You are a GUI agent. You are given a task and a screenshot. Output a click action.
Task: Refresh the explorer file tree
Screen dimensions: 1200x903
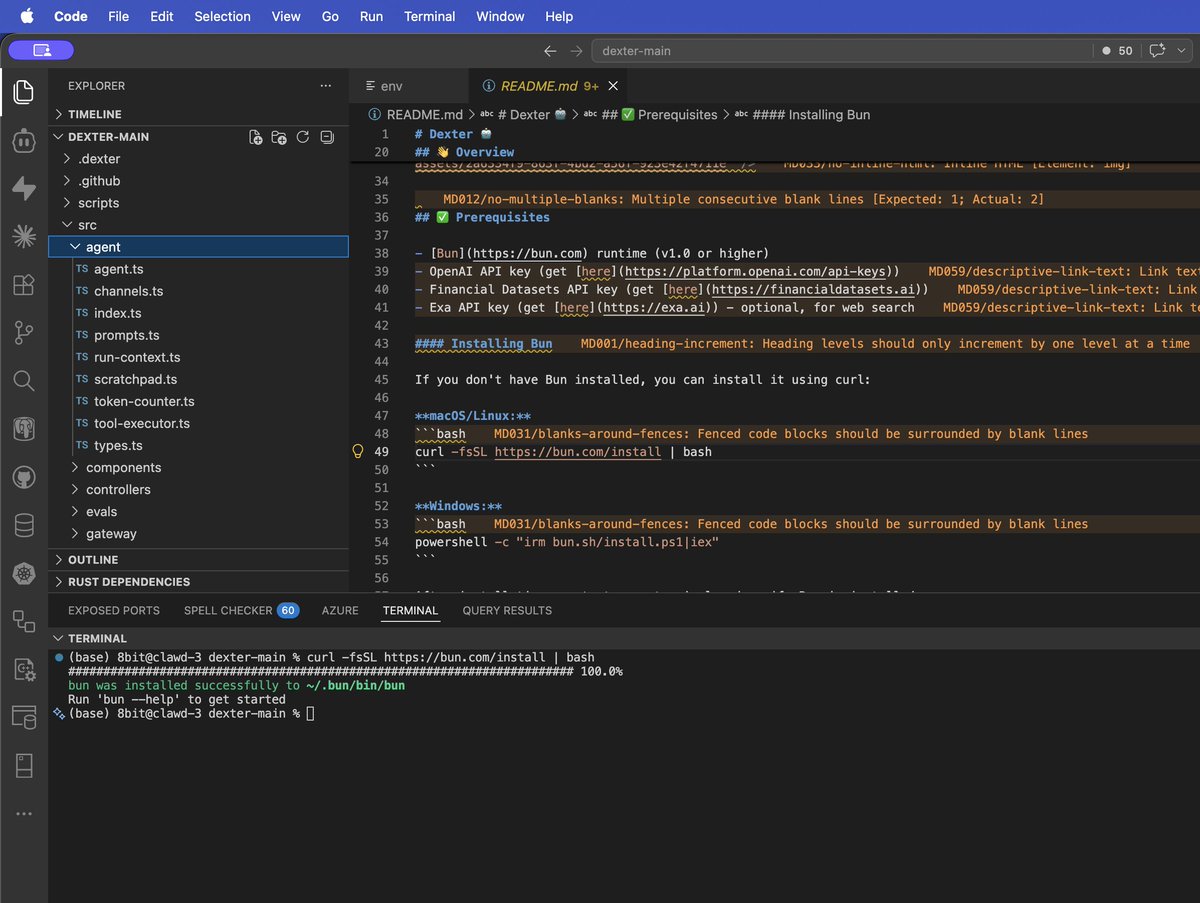302,137
